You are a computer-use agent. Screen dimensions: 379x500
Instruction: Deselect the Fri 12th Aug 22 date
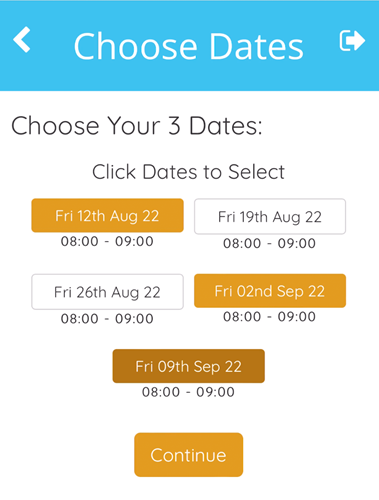tap(107, 215)
